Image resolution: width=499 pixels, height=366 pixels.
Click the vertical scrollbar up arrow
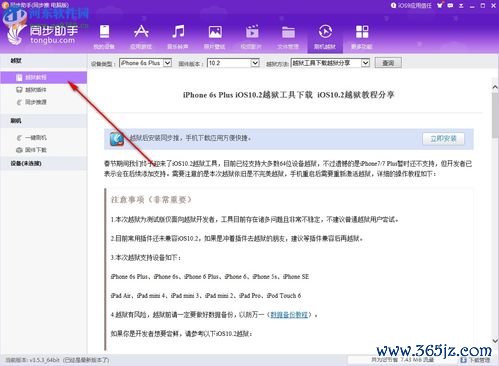click(495, 87)
